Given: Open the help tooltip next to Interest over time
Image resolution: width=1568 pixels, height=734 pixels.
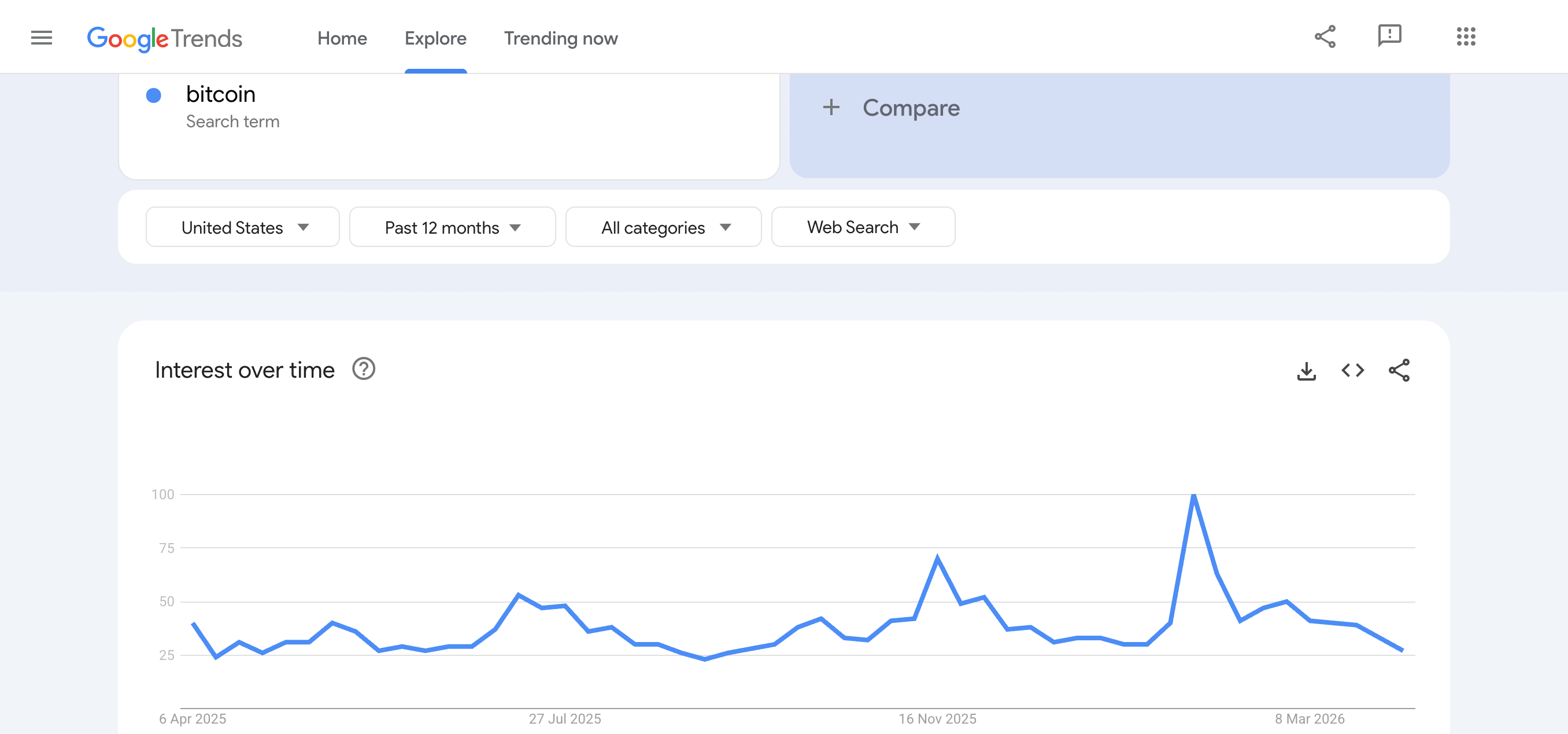Looking at the screenshot, I should pos(364,368).
